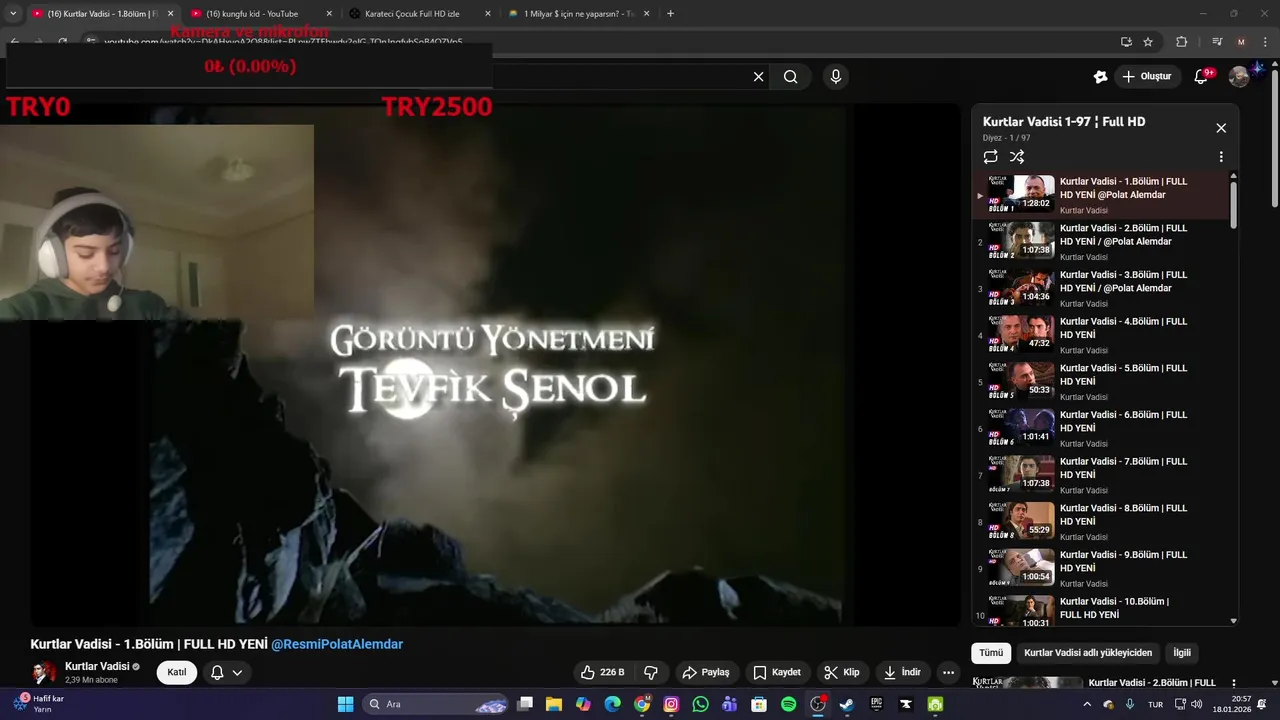Open Chrome extensions puzzle icon

pos(1181,42)
